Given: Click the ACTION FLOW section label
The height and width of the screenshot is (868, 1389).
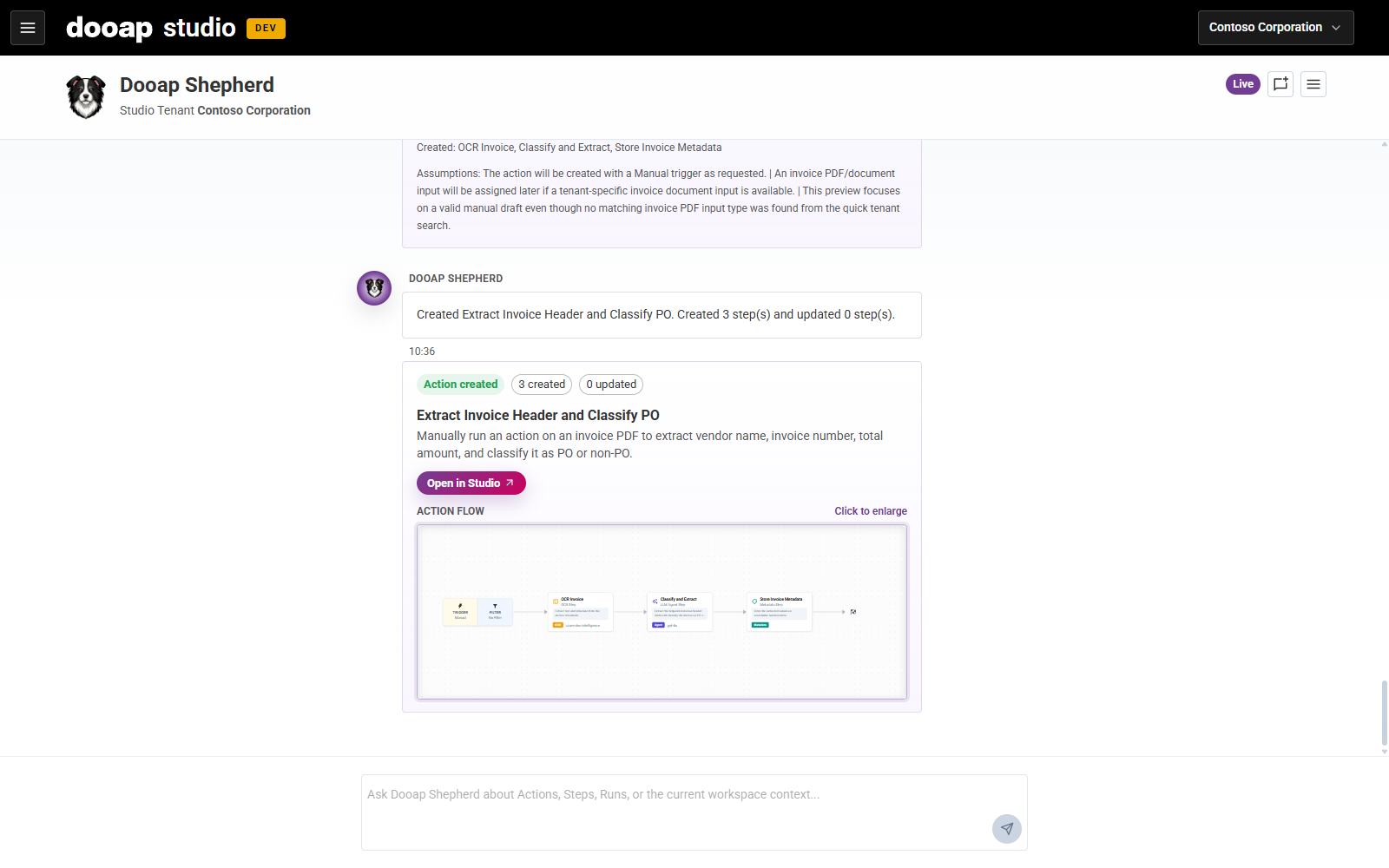Looking at the screenshot, I should coord(451,511).
